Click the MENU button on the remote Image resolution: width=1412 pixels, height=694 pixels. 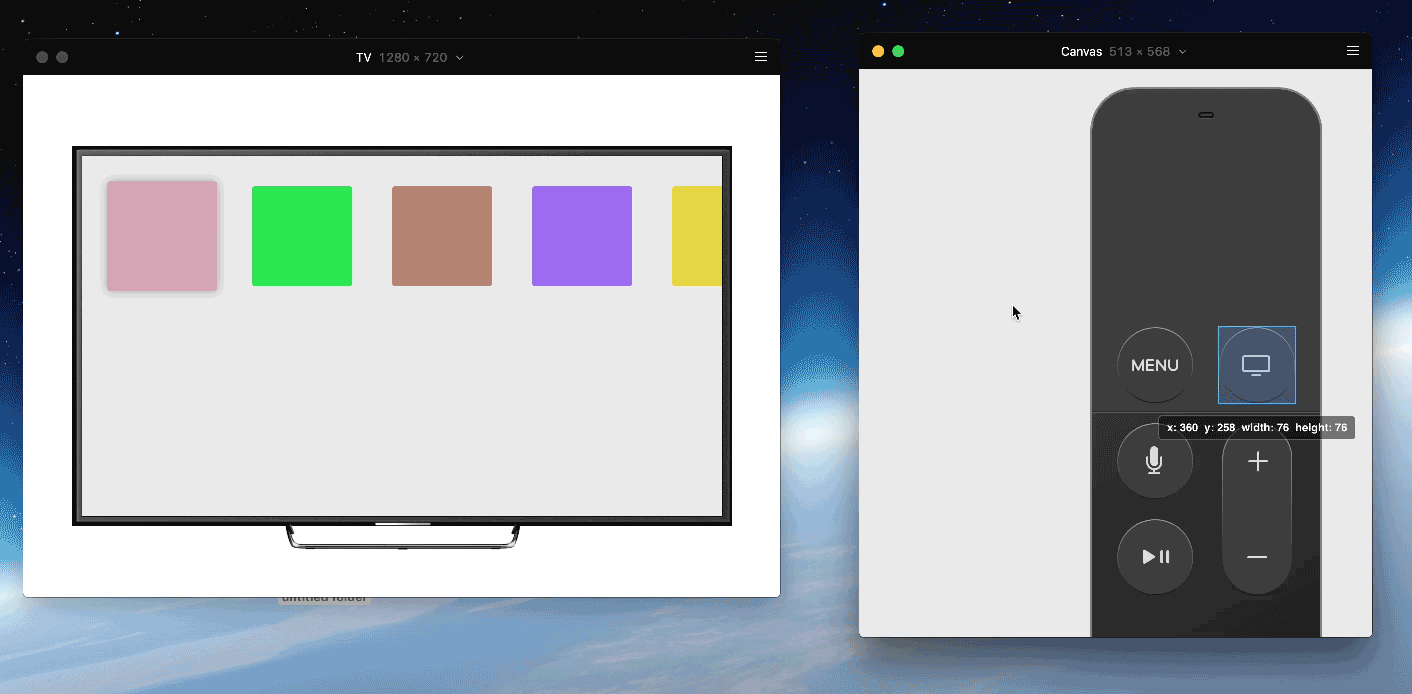pyautogui.click(x=1155, y=365)
